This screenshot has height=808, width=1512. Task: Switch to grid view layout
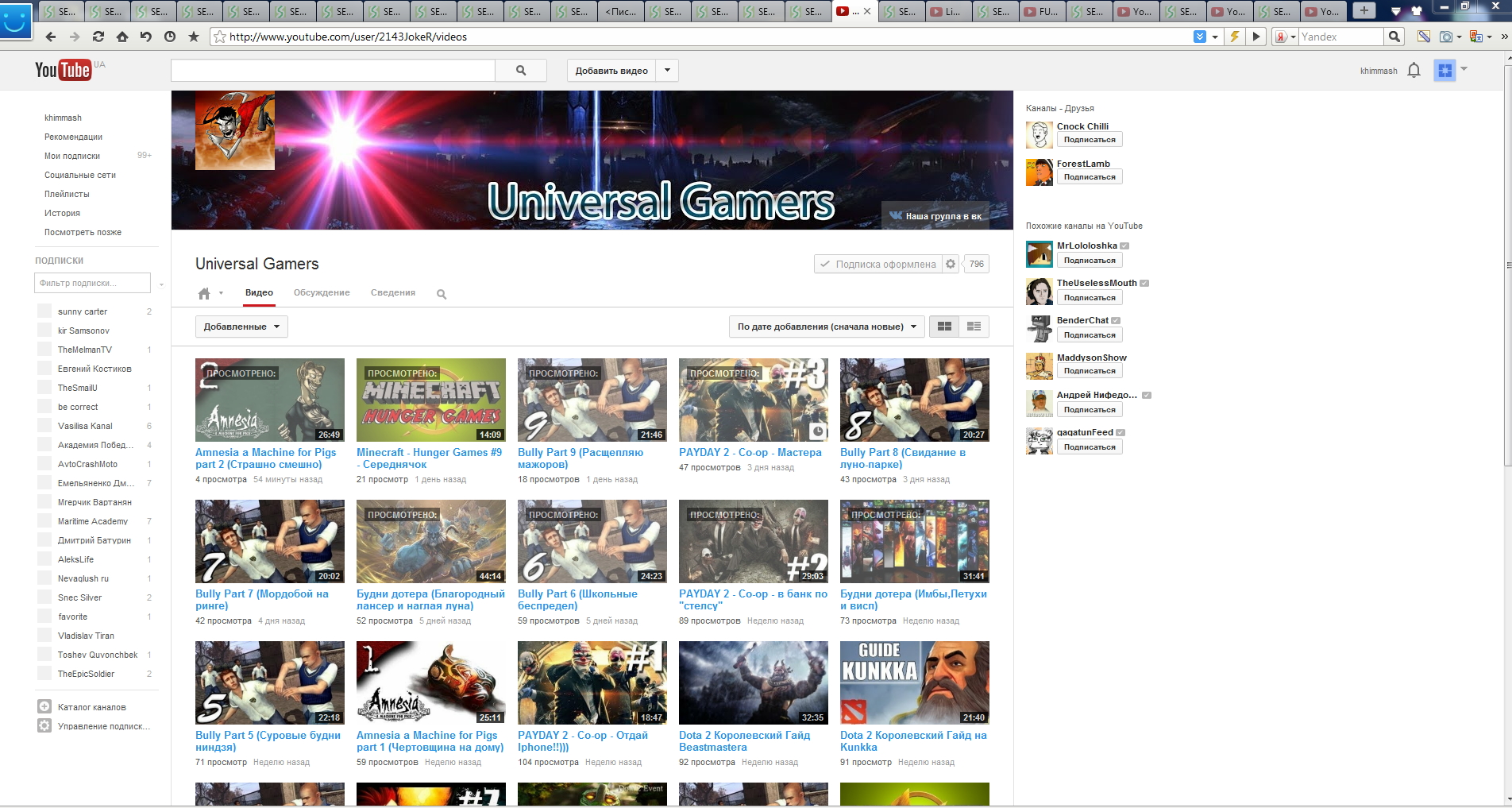point(944,327)
